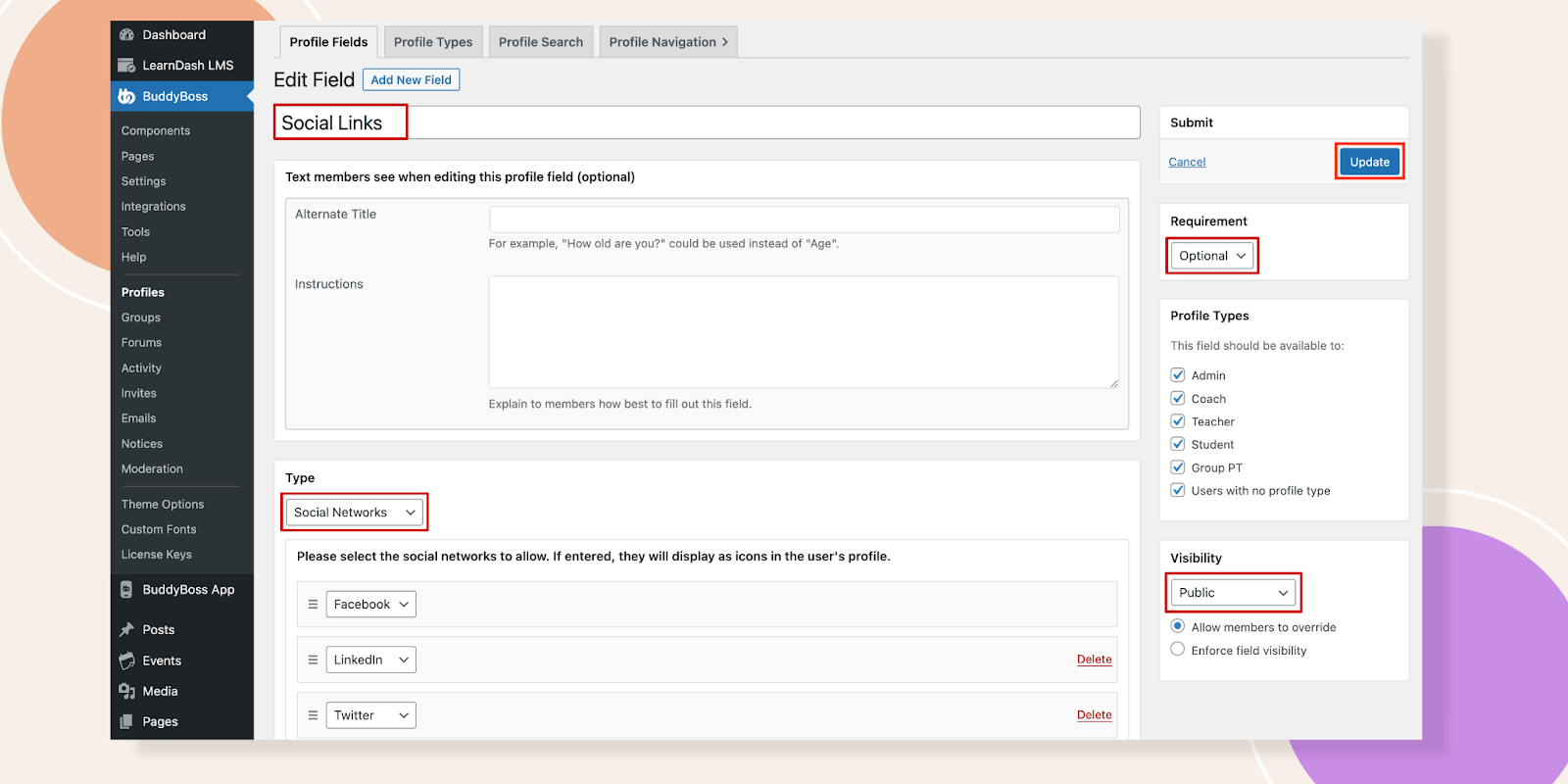The width and height of the screenshot is (1568, 784).
Task: Open the Social Networks type dropdown
Action: pos(355,513)
